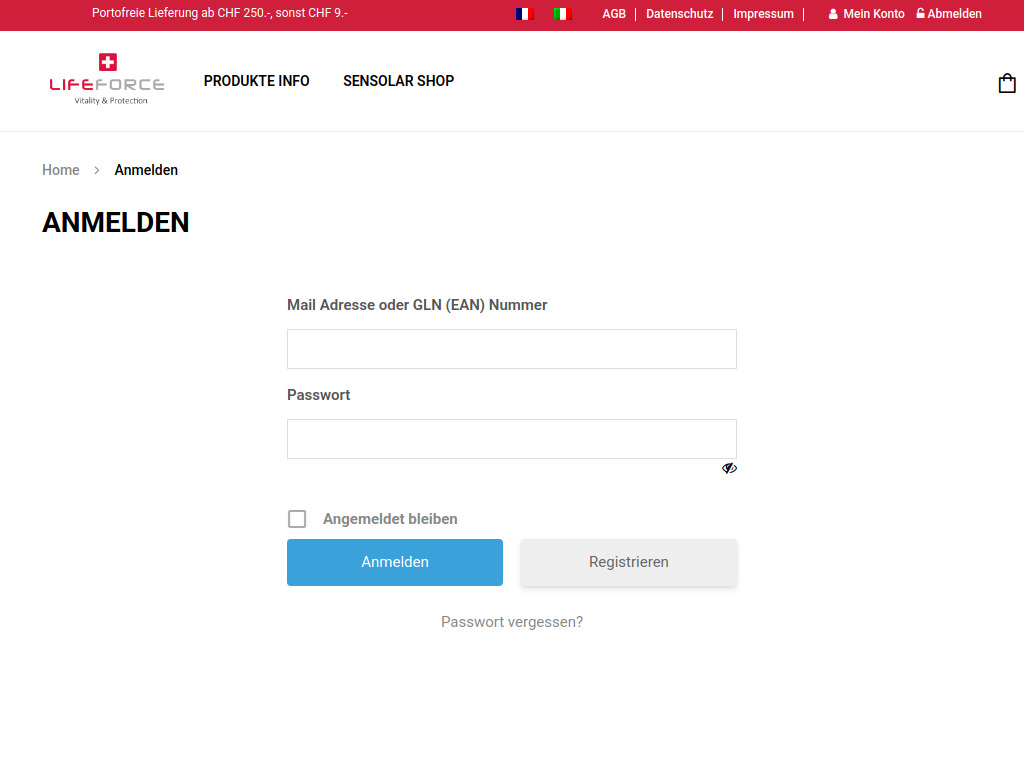This screenshot has height=768, width=1024.
Task: Open the LifeForce logo on the homepage
Action: [x=106, y=79]
